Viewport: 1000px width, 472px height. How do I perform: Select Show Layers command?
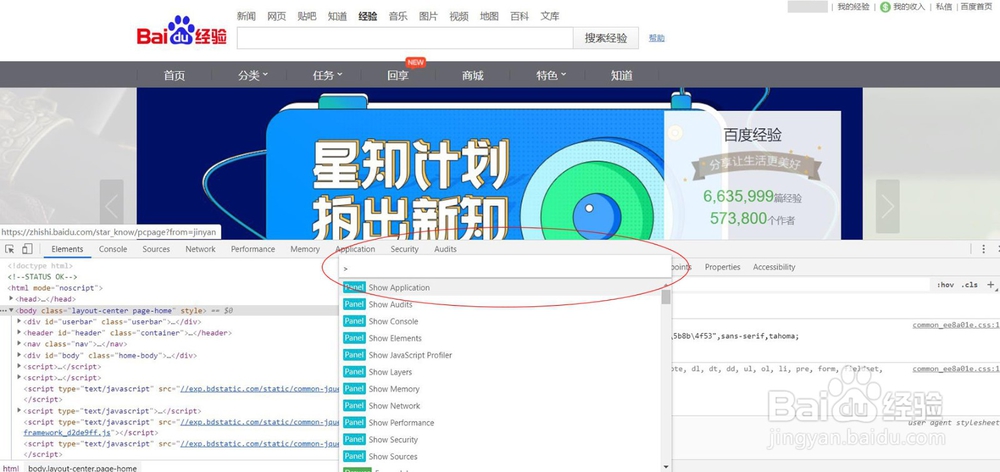pyautogui.click(x=500, y=372)
